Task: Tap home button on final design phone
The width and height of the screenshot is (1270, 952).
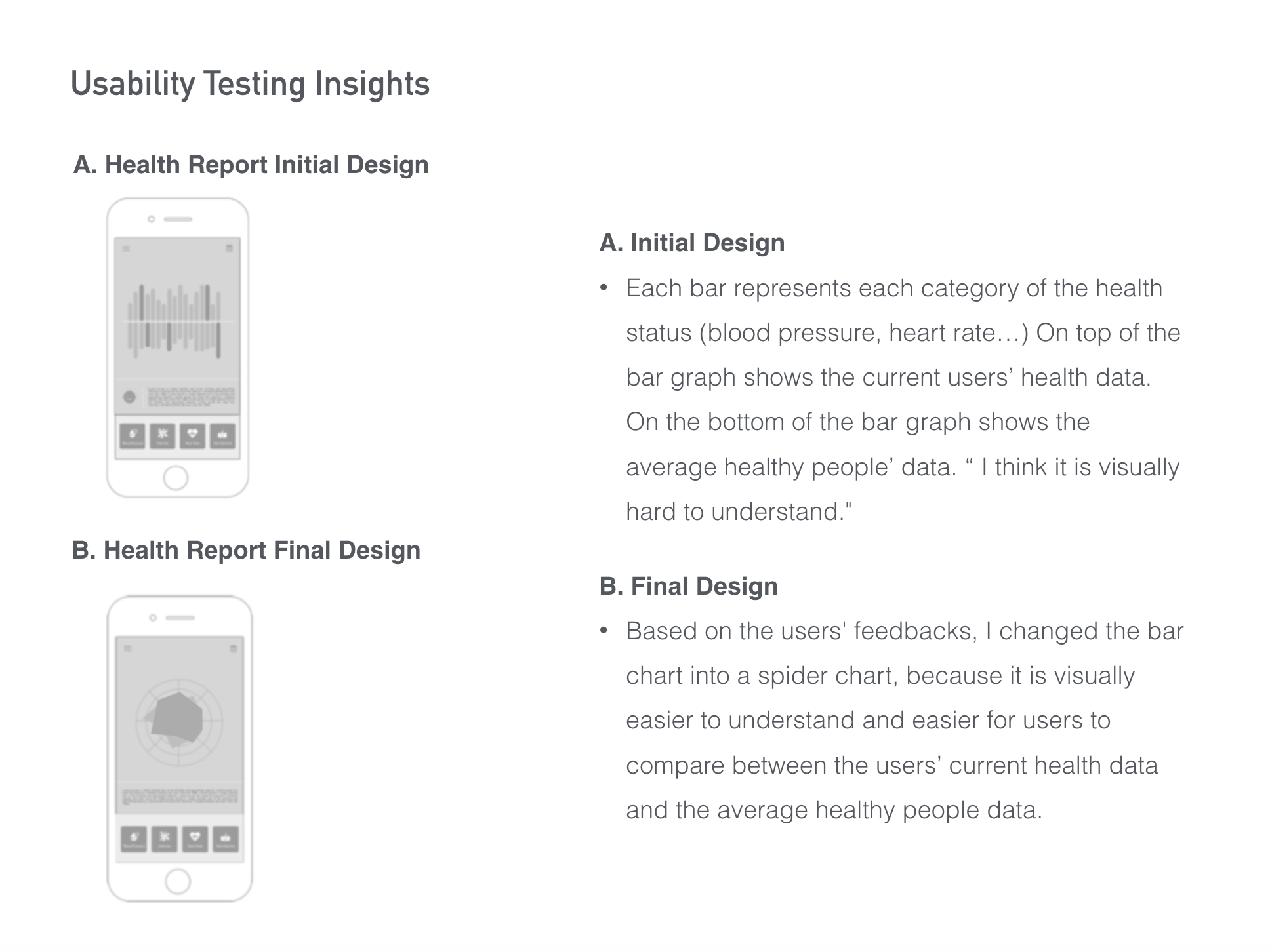Action: point(178,881)
